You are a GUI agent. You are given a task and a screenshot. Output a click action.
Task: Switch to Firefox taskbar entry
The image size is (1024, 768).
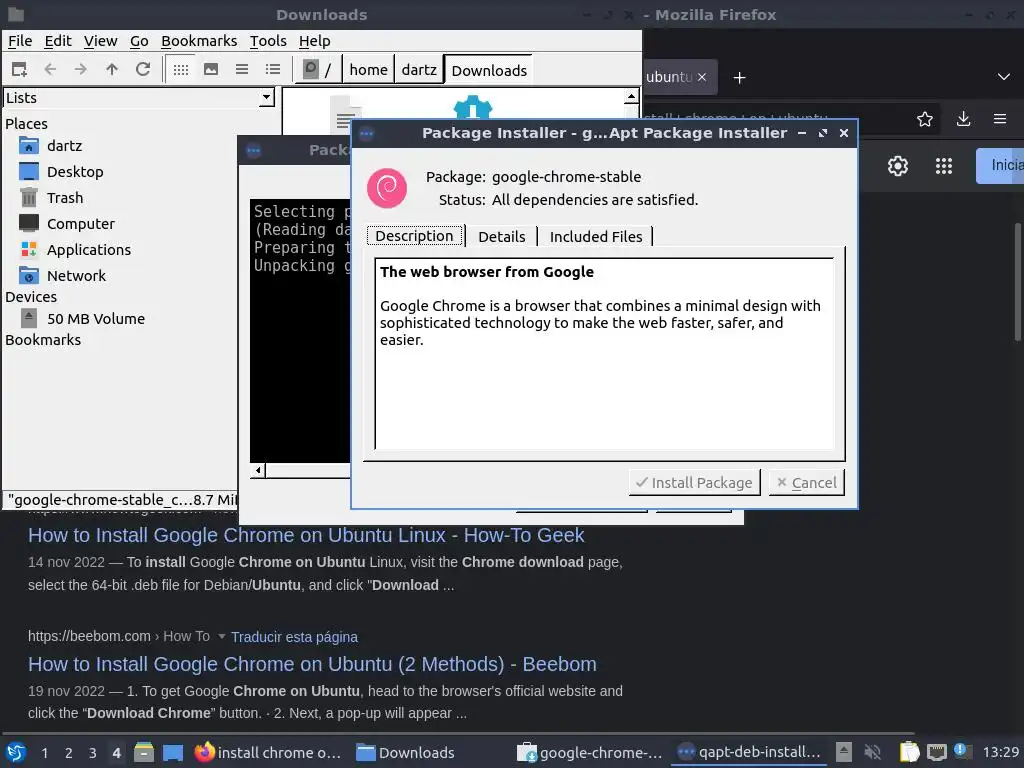pos(268,753)
